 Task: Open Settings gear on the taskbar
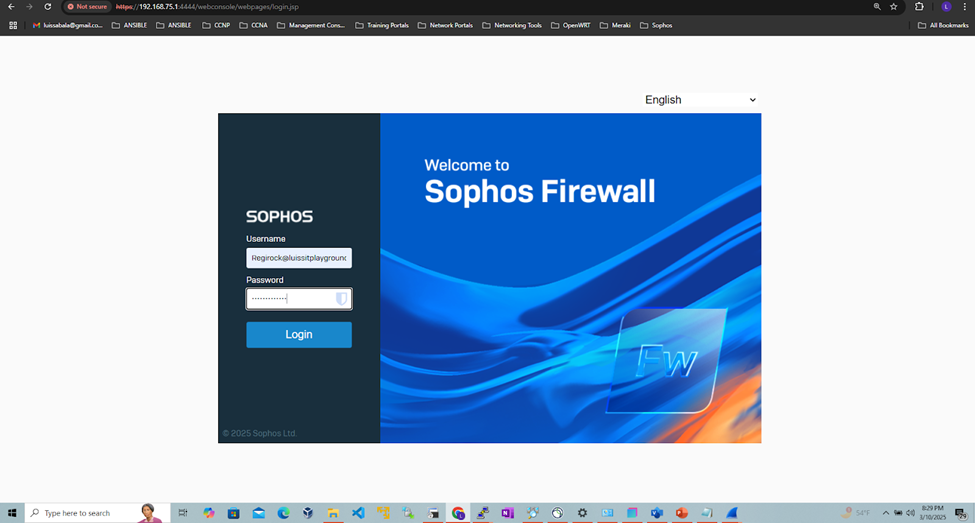pos(582,513)
